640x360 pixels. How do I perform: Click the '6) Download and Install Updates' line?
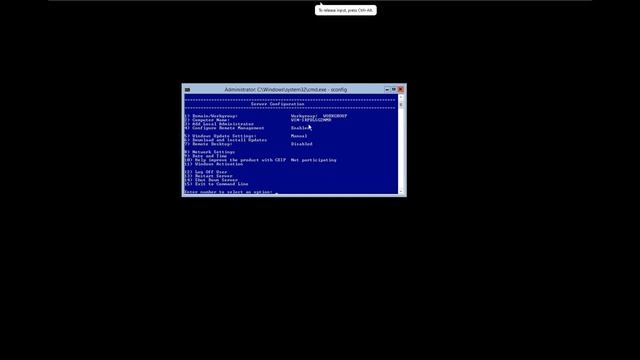click(225, 140)
